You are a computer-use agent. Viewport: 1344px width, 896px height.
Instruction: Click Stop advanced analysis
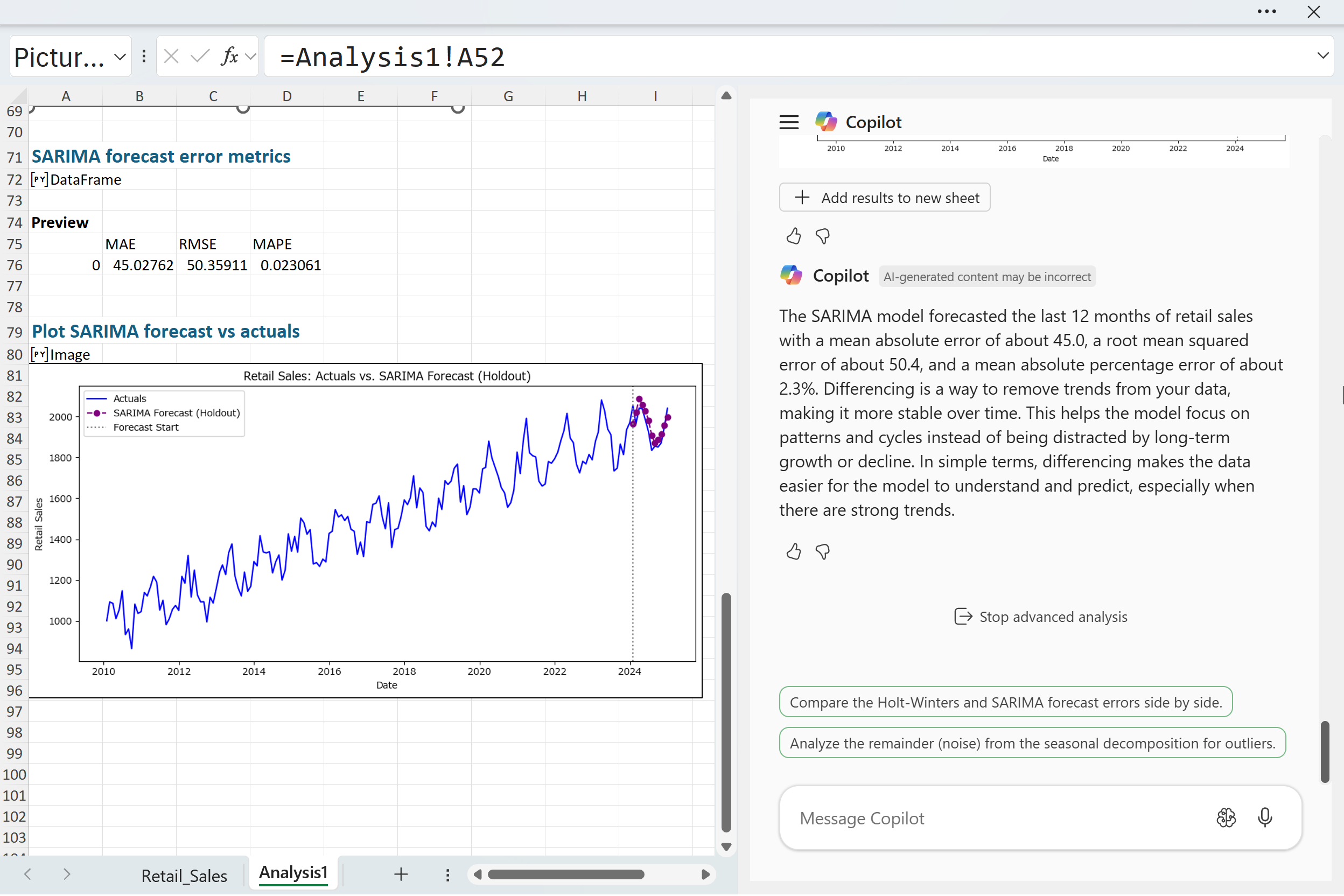pos(1040,617)
